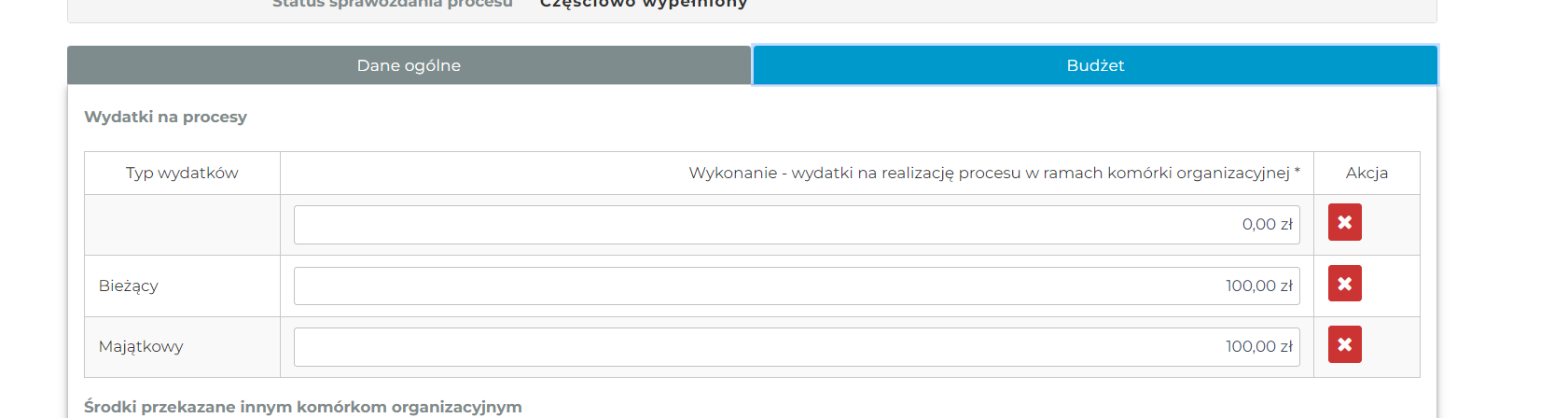This screenshot has height=418, width=1568.
Task: Click the Wykonanie column header text
Action: pyautogui.click(x=989, y=174)
